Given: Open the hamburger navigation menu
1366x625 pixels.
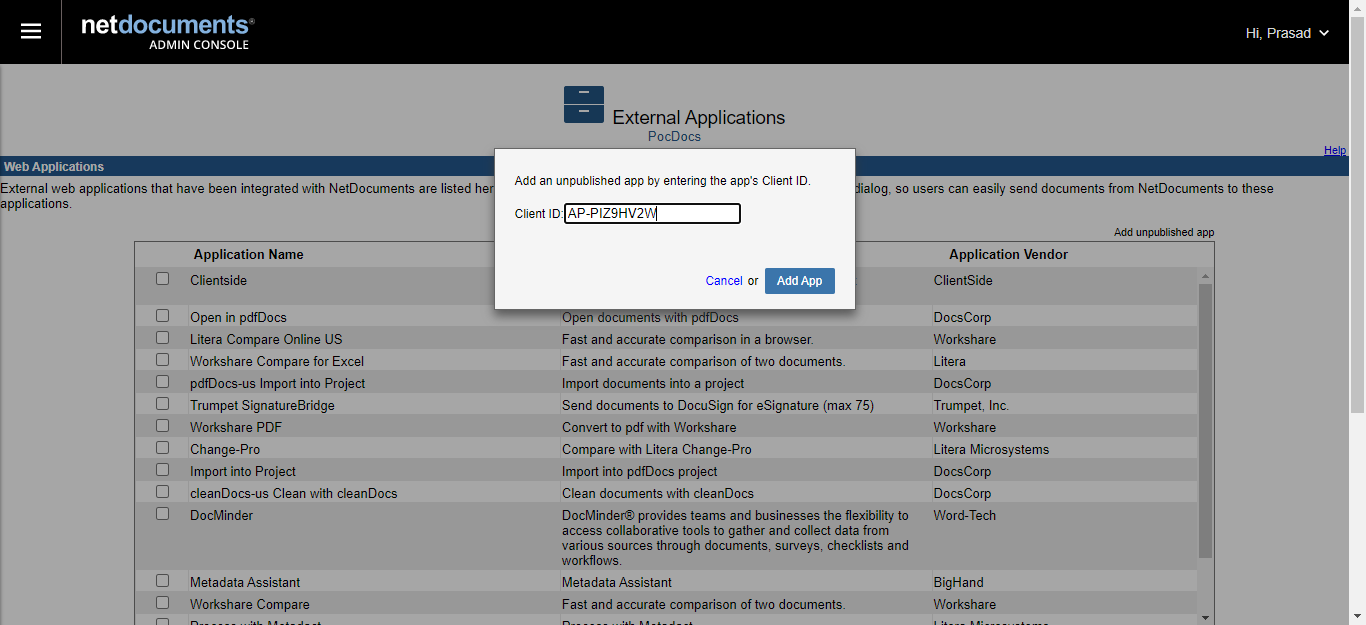Looking at the screenshot, I should pos(31,32).
